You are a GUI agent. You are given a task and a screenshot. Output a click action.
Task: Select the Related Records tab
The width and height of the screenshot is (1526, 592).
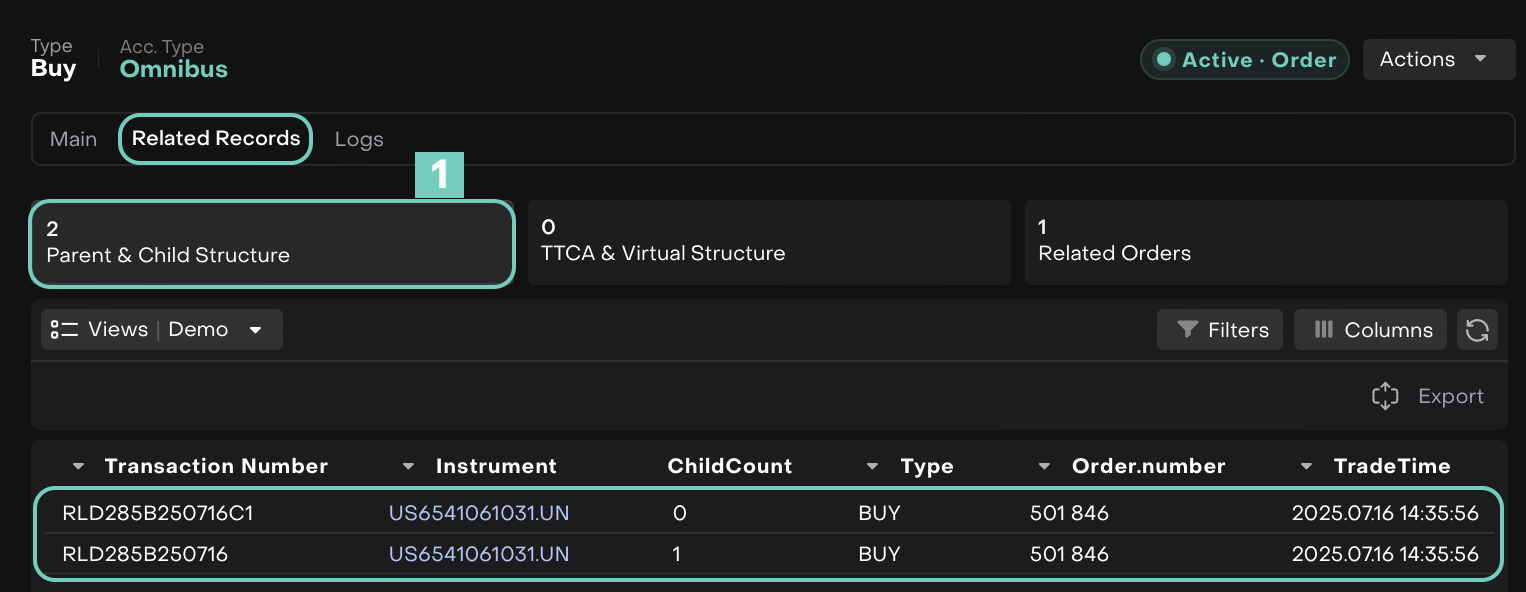pyautogui.click(x=216, y=139)
